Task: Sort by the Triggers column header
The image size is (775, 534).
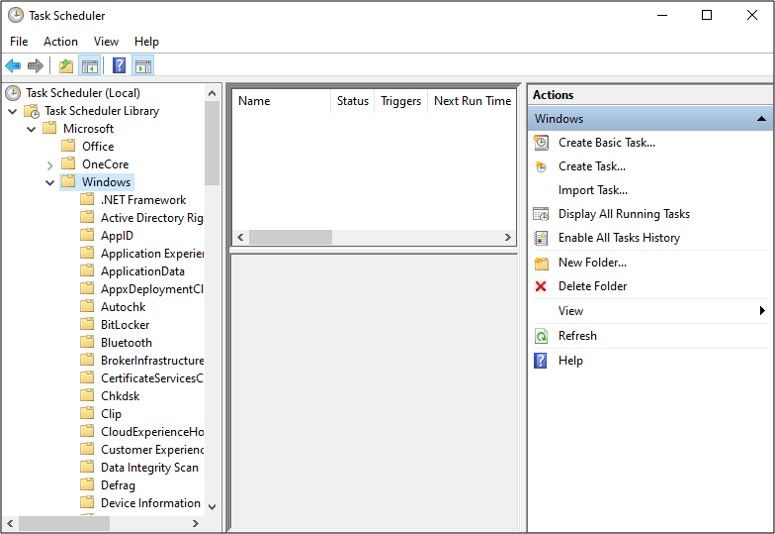Action: coord(401,101)
